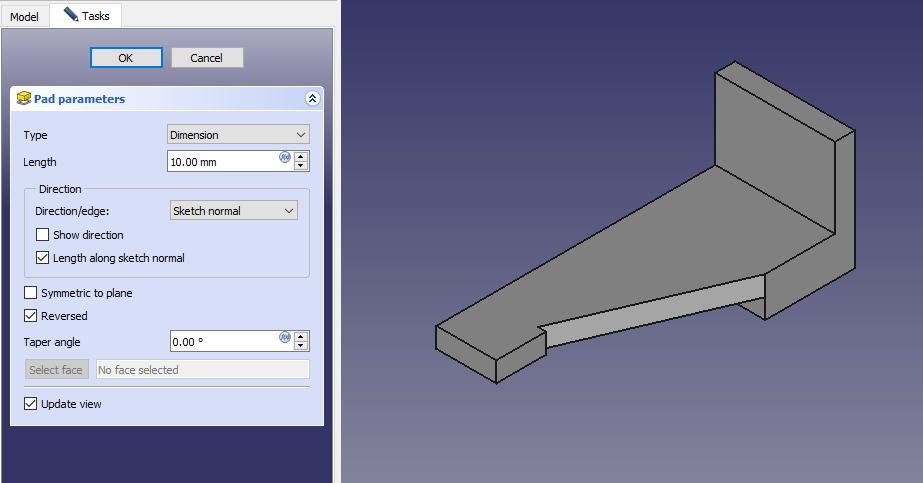Click the Pad parameters title text

pyautogui.click(x=79, y=99)
